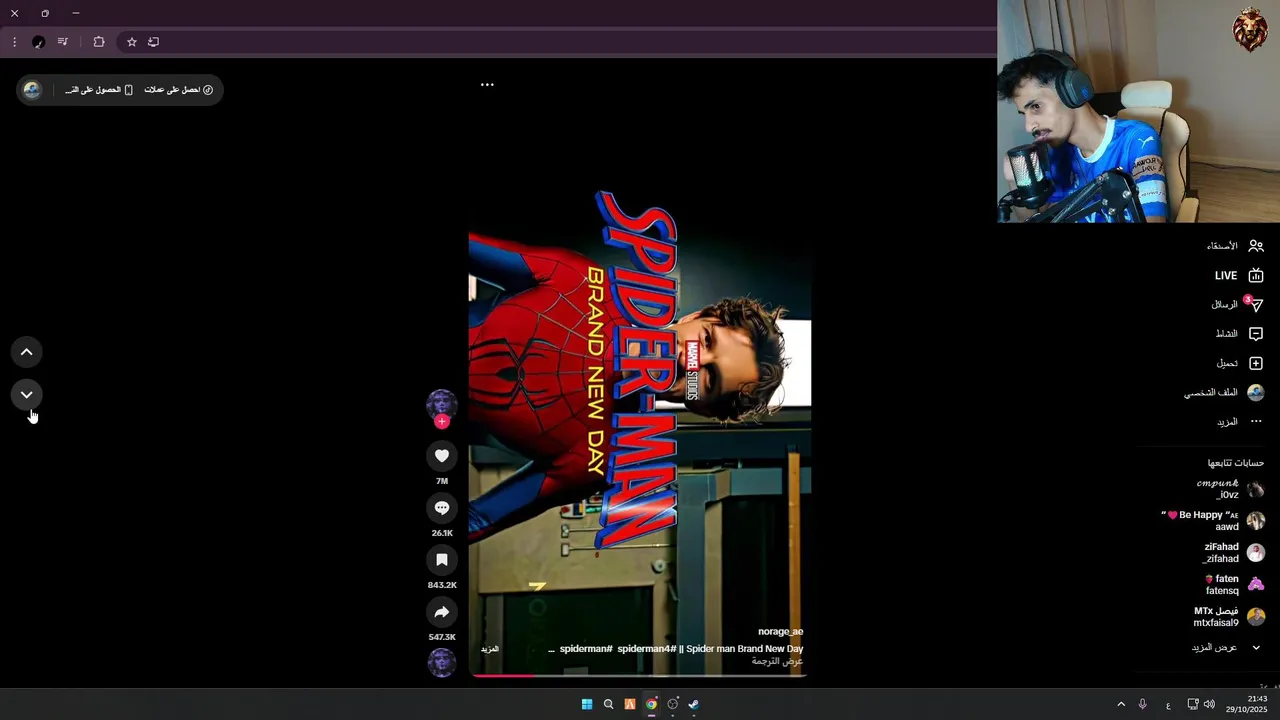The image size is (1280, 720).
Task: Click the norage_ae username on video
Action: click(x=780, y=632)
